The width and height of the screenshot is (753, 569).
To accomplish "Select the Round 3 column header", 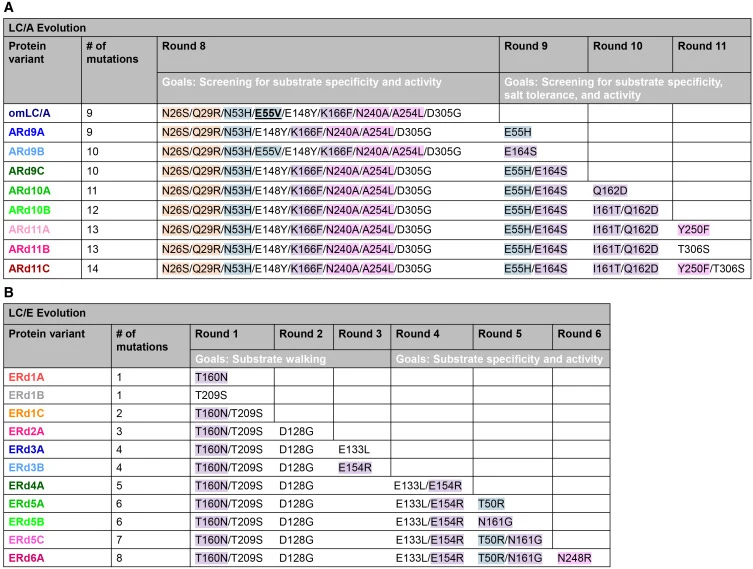I will (360, 334).
